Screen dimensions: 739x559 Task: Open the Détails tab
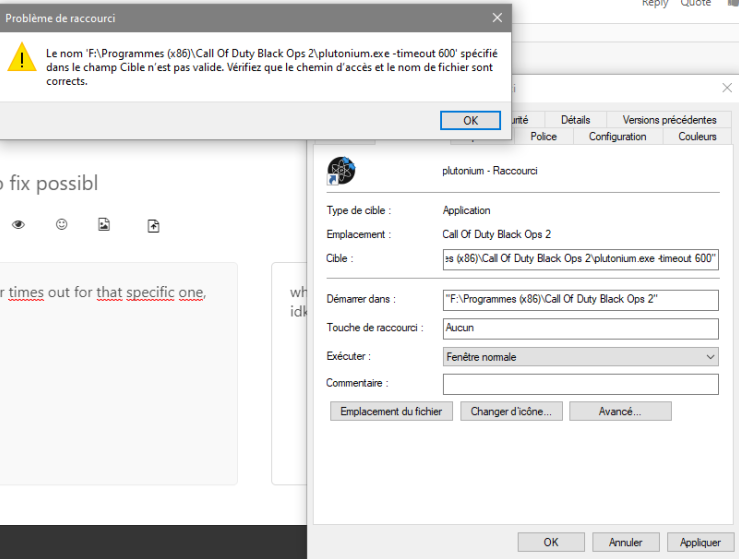click(575, 120)
